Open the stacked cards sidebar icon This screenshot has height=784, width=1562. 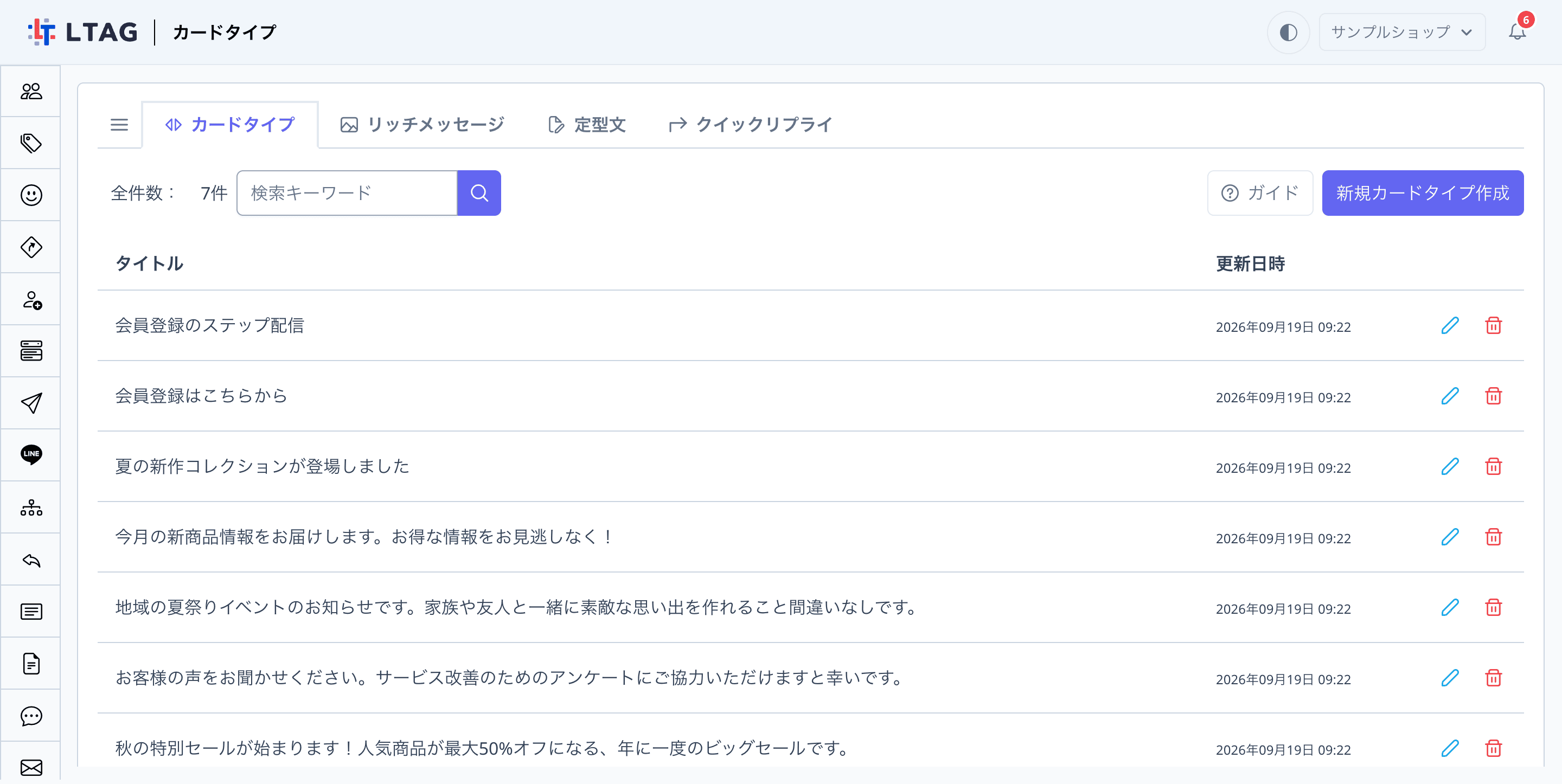31,351
